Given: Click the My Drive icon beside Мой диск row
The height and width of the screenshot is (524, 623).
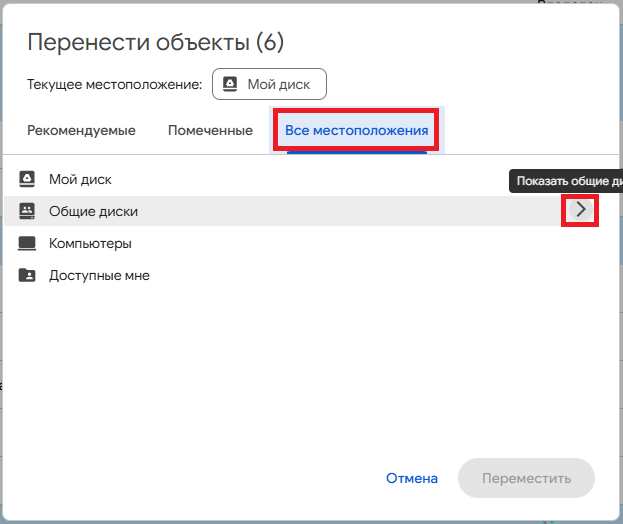Looking at the screenshot, I should (27, 180).
